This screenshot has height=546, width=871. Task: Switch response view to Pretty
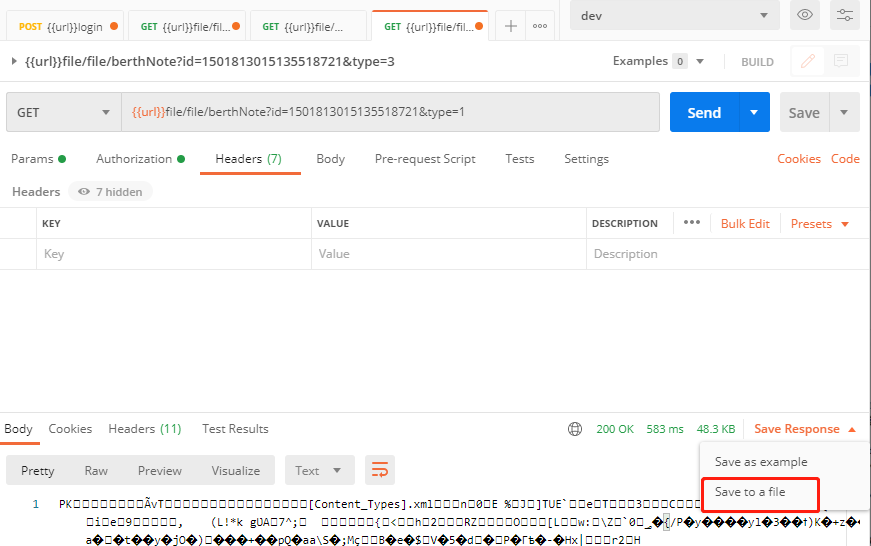pos(37,470)
